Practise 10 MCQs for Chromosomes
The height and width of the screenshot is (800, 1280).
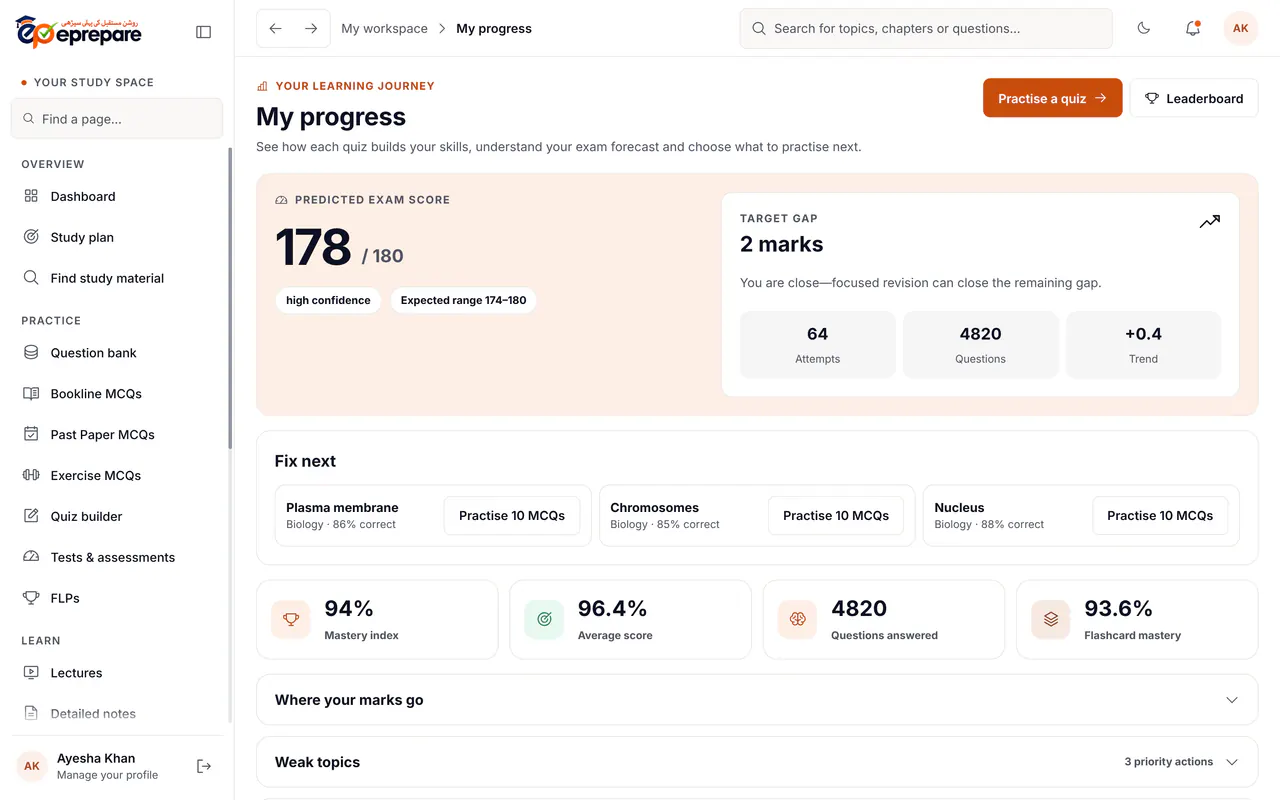click(x=836, y=516)
